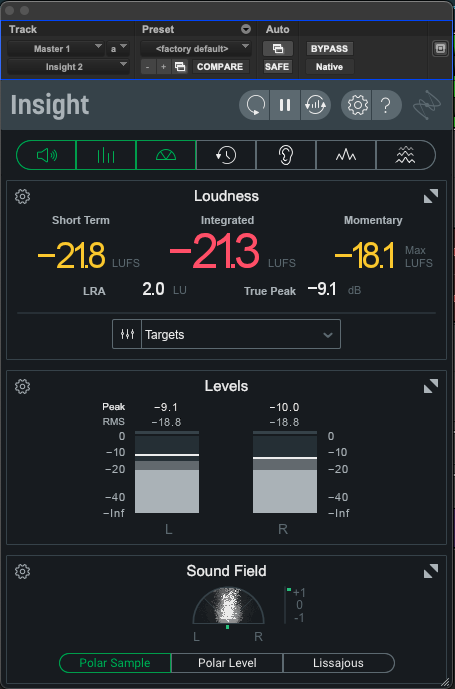Click the Sound Field polar vectorscope display
This screenshot has height=689, width=455.
pyautogui.click(x=228, y=606)
